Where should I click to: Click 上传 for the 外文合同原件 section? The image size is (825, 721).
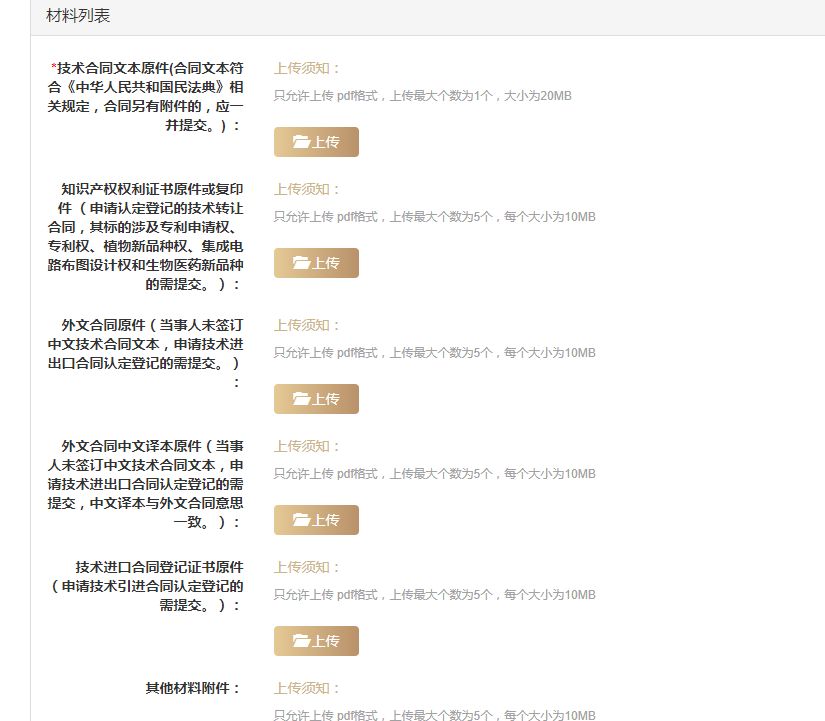(316, 398)
